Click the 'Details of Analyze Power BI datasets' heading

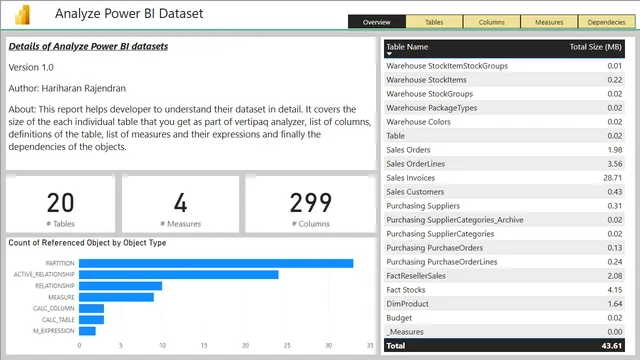[88, 47]
